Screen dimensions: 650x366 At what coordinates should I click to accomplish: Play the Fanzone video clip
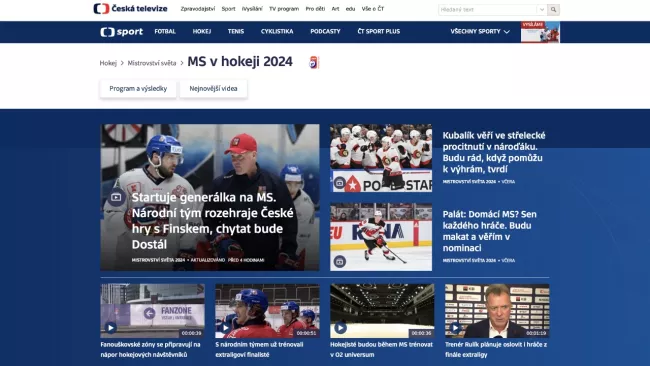click(111, 328)
